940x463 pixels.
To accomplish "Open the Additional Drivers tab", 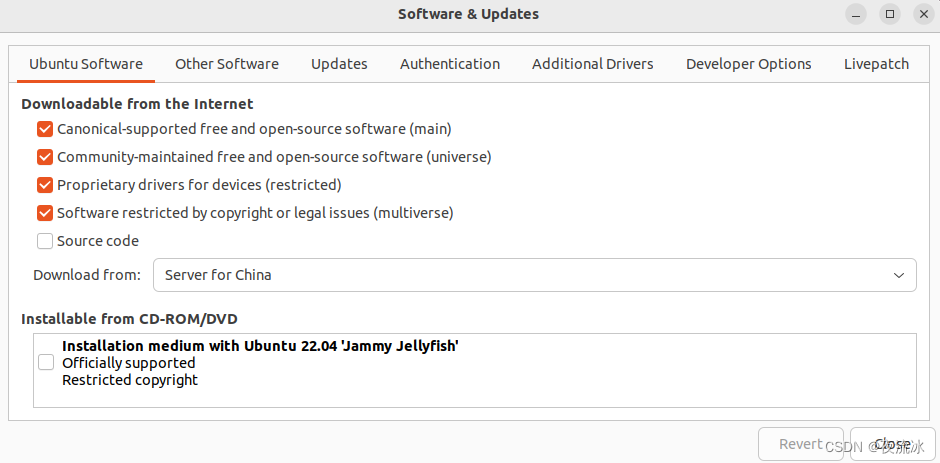I will 592,64.
